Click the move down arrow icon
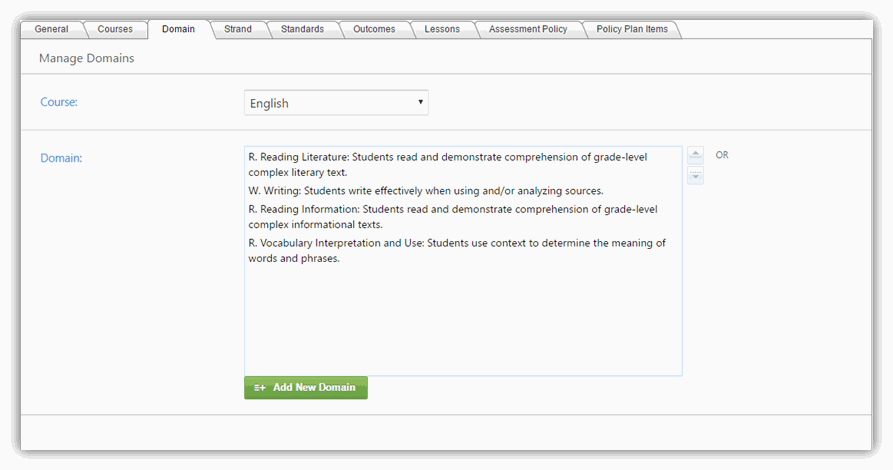Image resolution: width=893 pixels, height=470 pixels. pyautogui.click(x=696, y=176)
